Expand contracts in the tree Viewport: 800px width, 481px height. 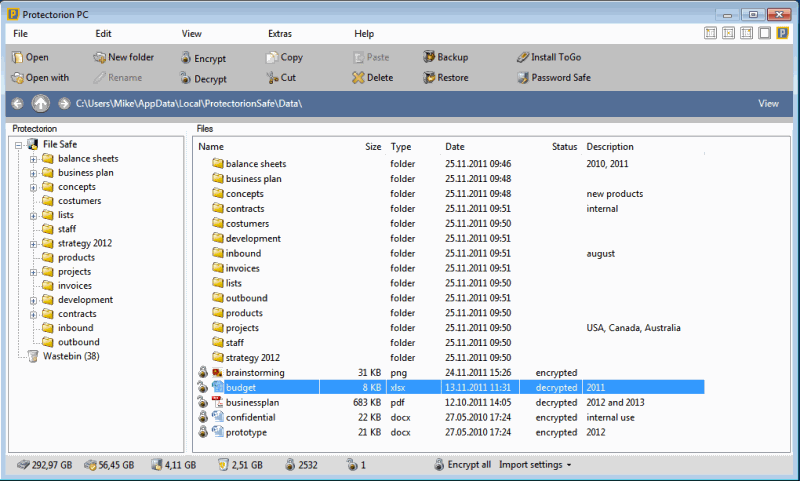[33, 315]
